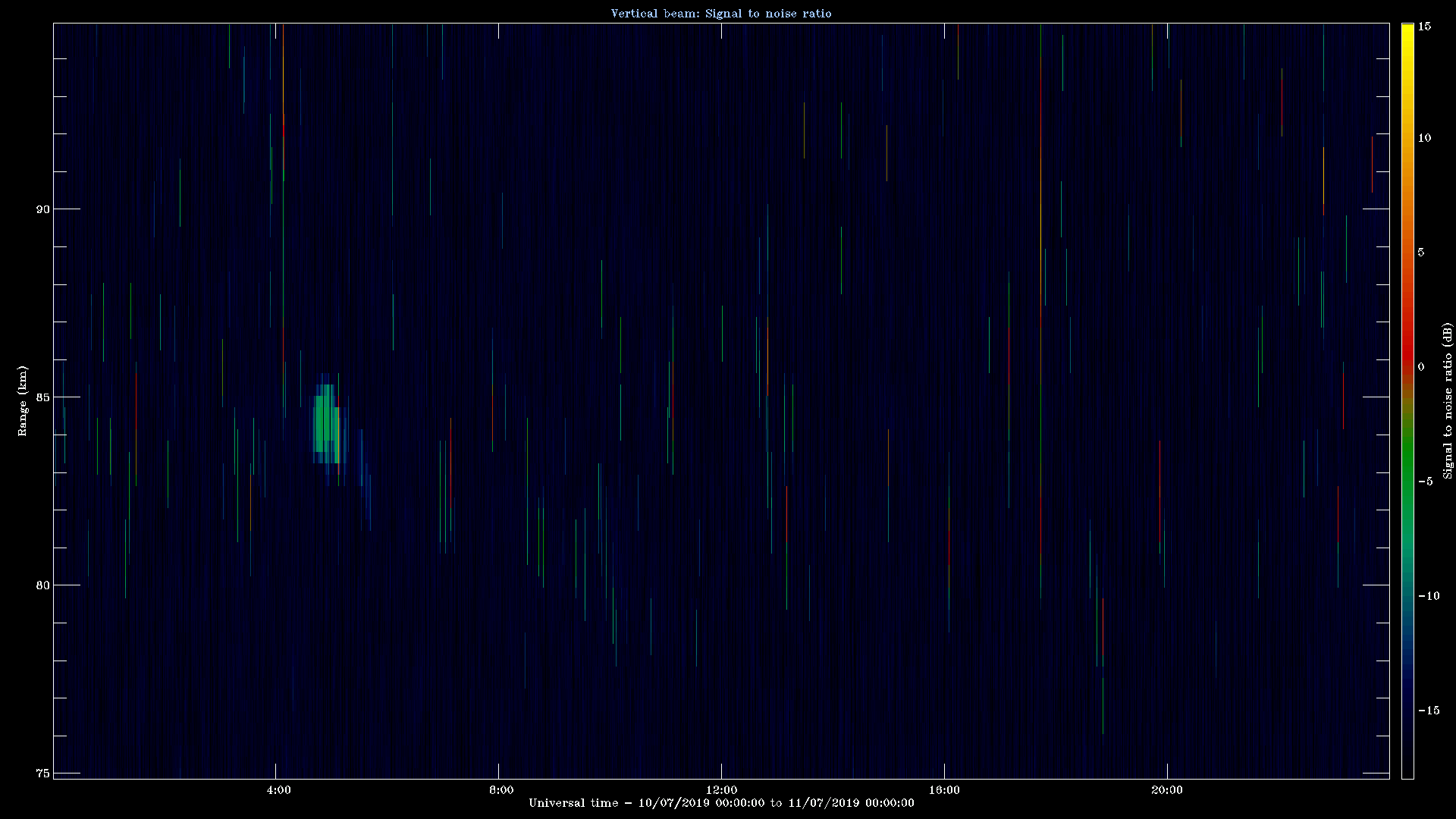Click the 12:00 time tick label
The image size is (1456, 819).
721,790
